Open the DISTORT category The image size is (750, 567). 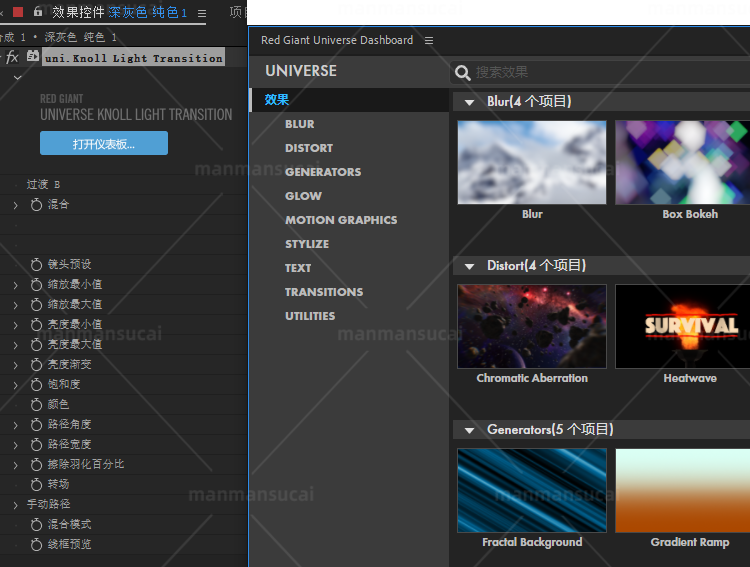[309, 148]
